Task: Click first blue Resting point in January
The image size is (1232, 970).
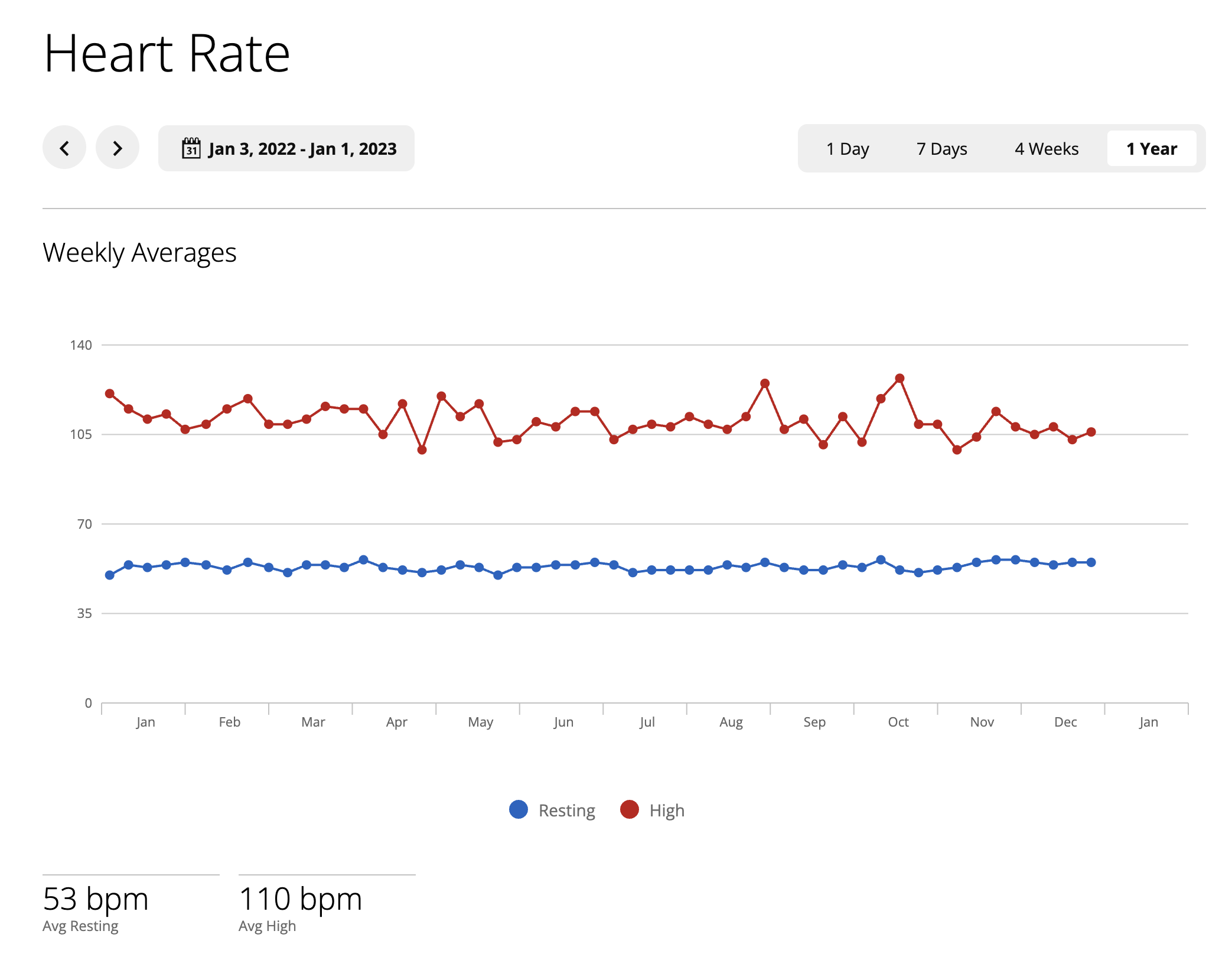Action: (x=110, y=575)
